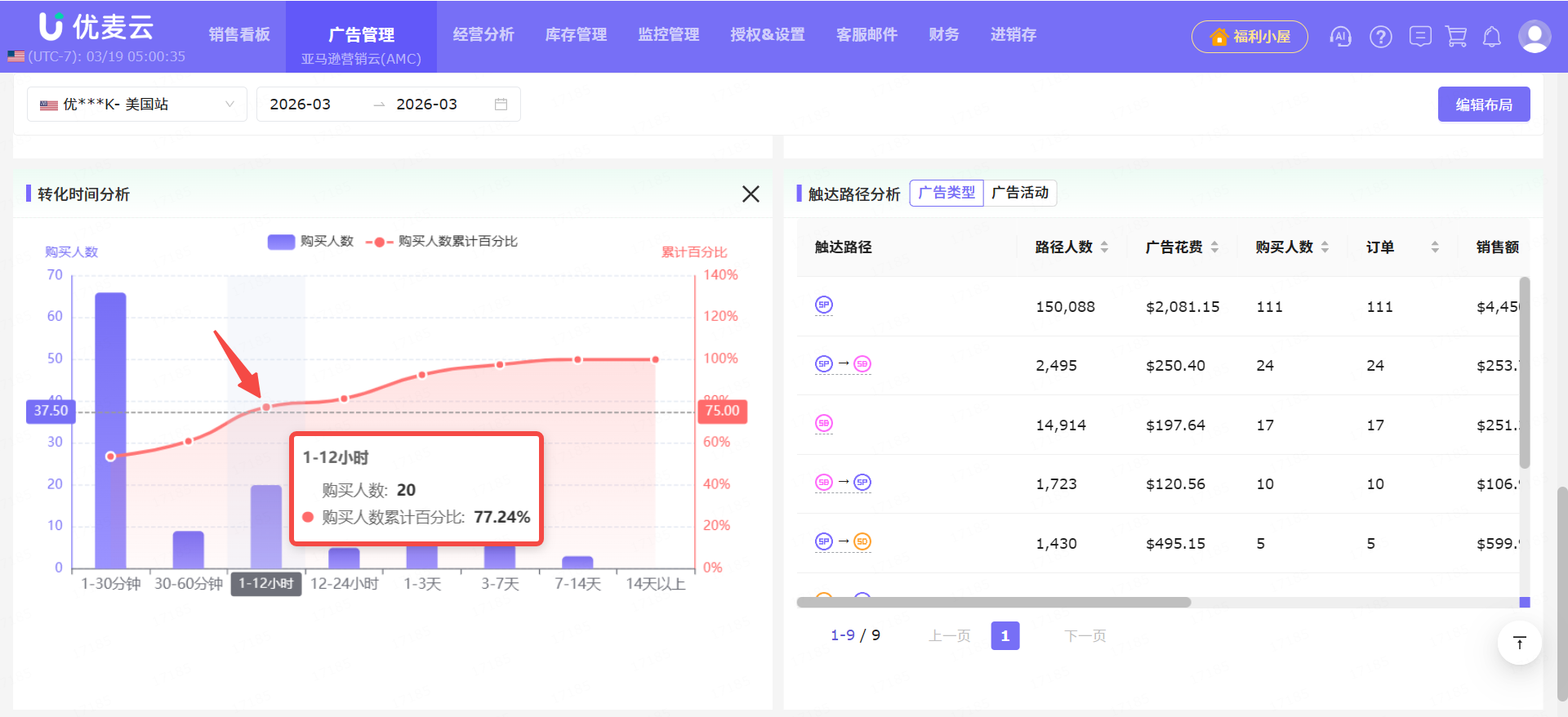Click the 亚马逊营销云(AMC) submenu label
Screen dimensions: 1568x717
pyautogui.click(x=361, y=59)
